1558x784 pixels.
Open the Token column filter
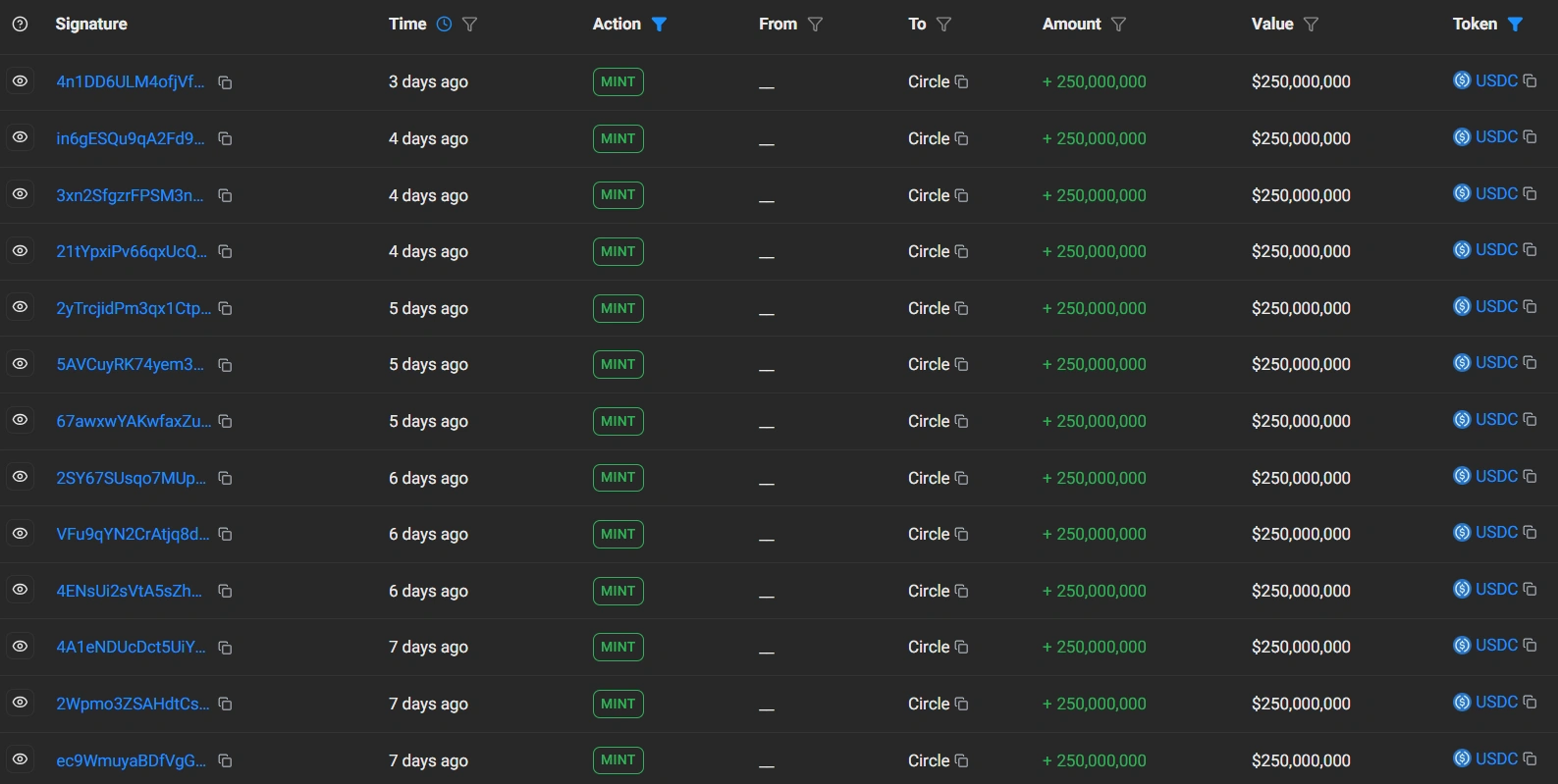tap(1515, 25)
